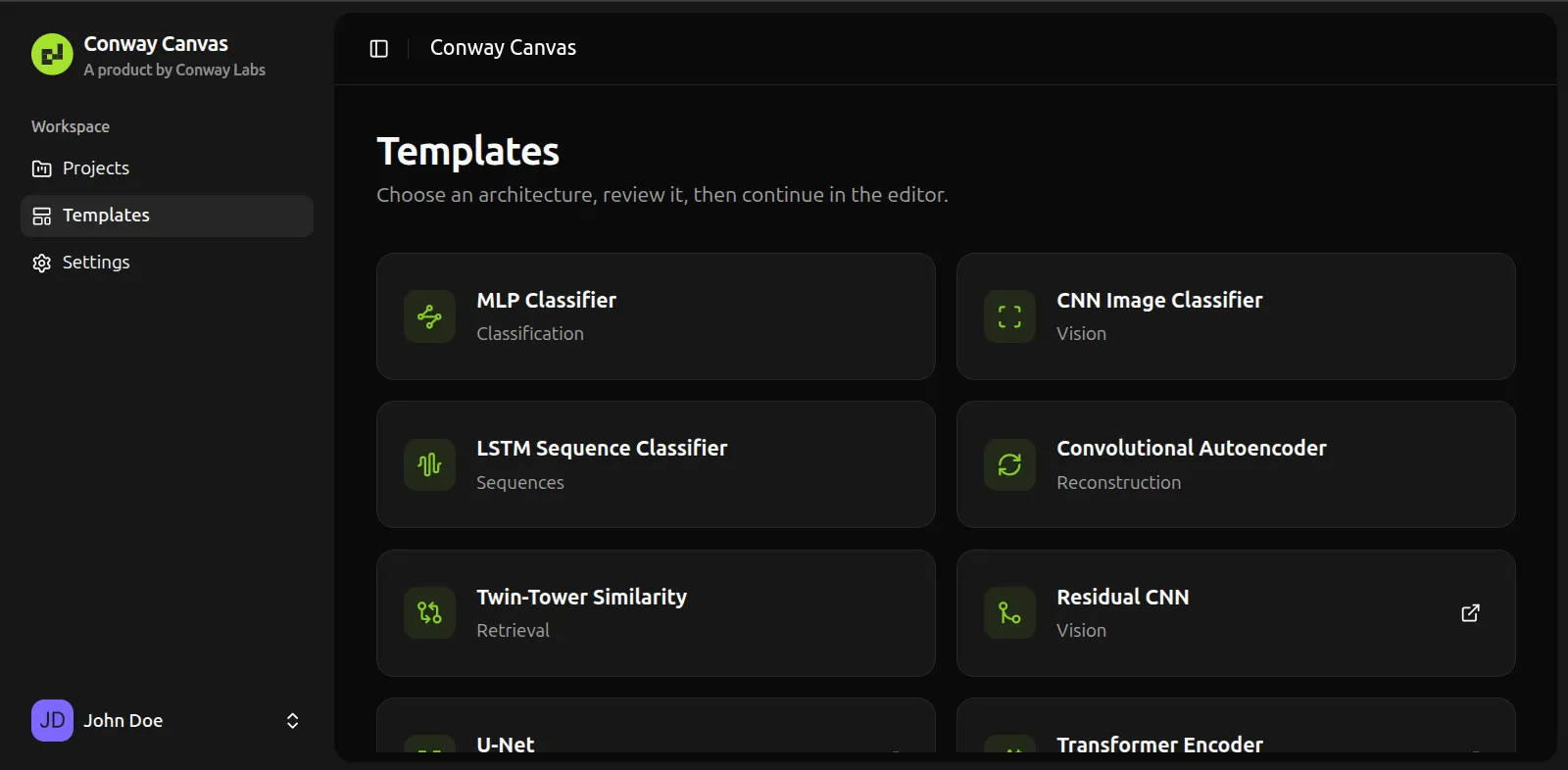Click the JD user avatar

52,721
